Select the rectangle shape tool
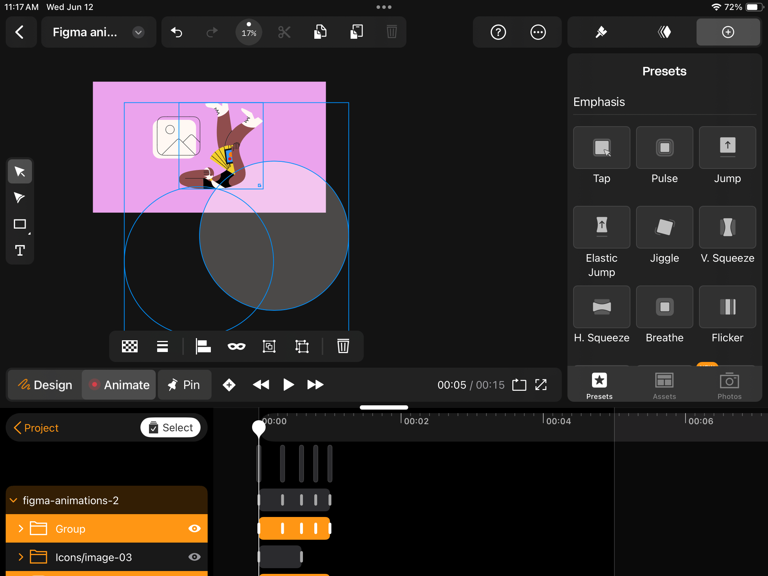 pyautogui.click(x=20, y=224)
